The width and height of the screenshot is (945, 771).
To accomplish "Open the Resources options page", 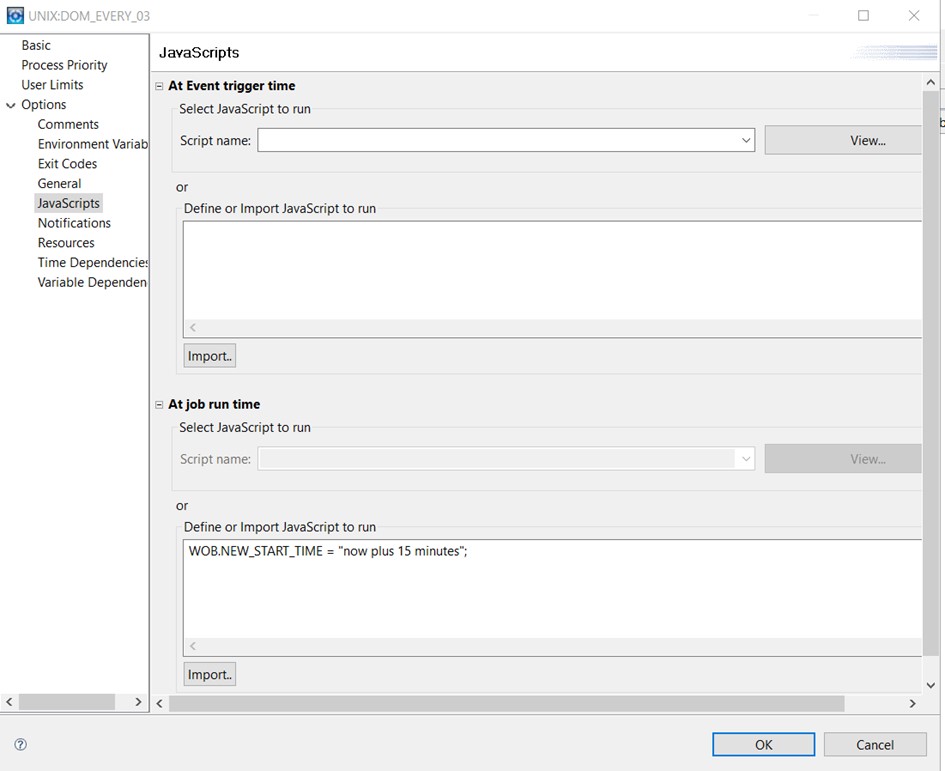I will point(66,243).
